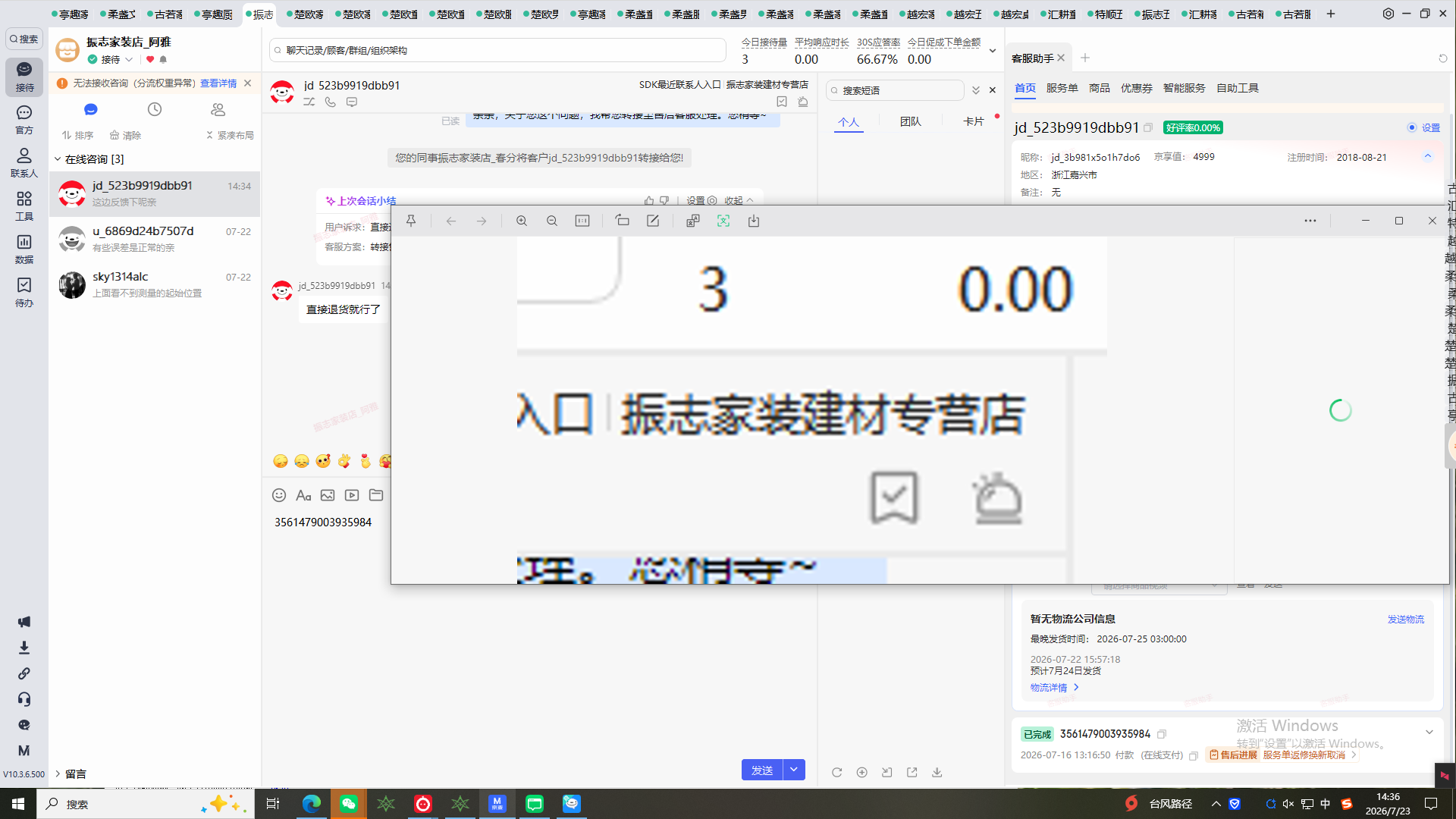Click the 聊天记录 search input field
Viewport: 1456px width, 819px height.
click(x=497, y=50)
